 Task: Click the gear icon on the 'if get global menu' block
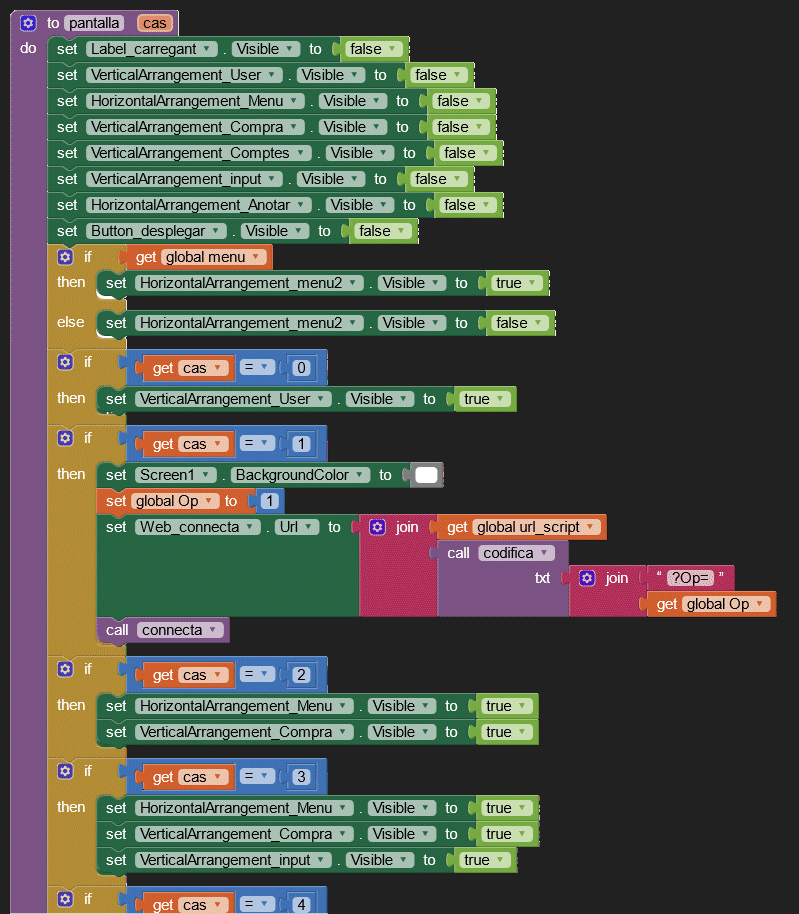point(66,257)
